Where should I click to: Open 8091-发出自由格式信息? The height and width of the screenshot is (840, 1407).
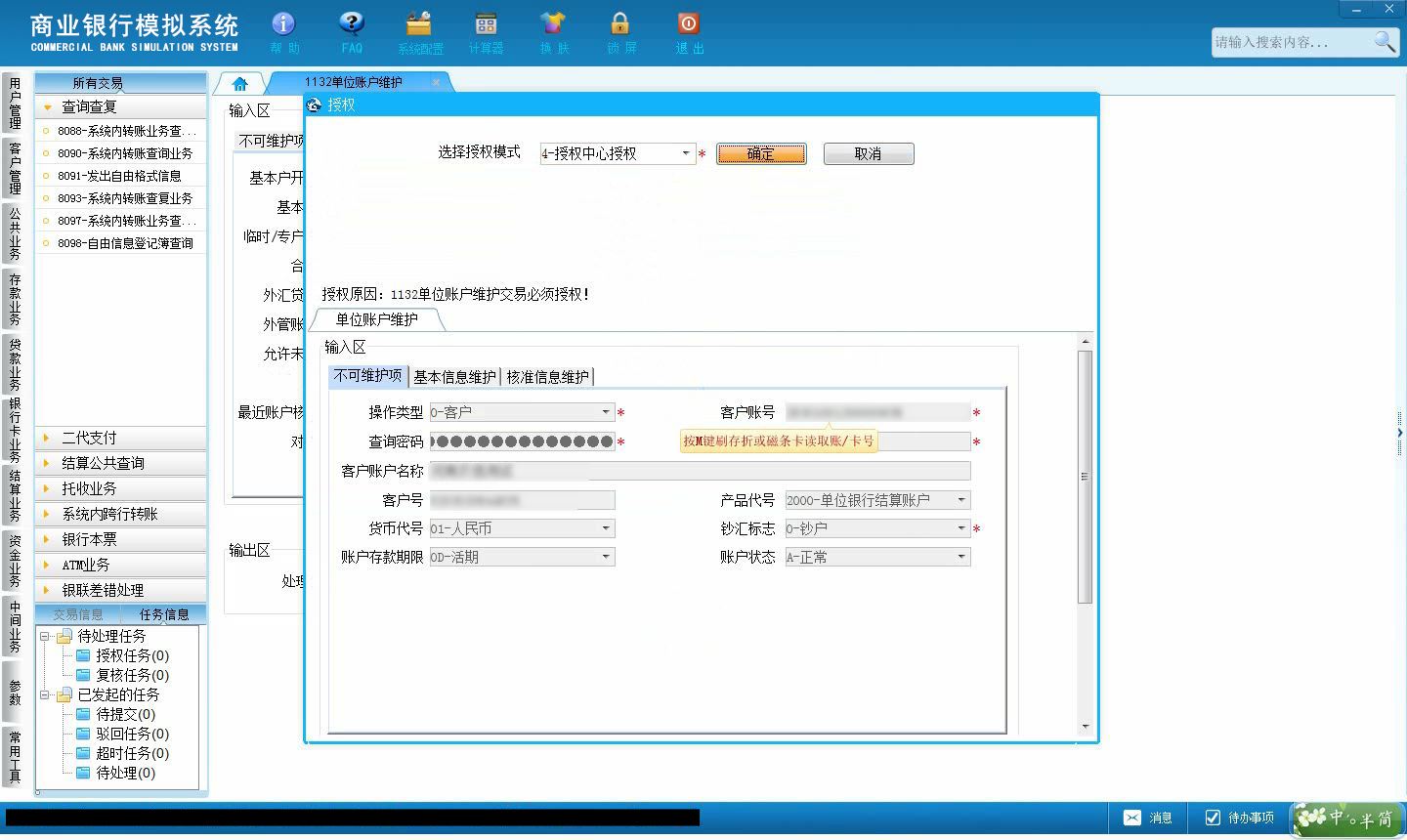[121, 176]
